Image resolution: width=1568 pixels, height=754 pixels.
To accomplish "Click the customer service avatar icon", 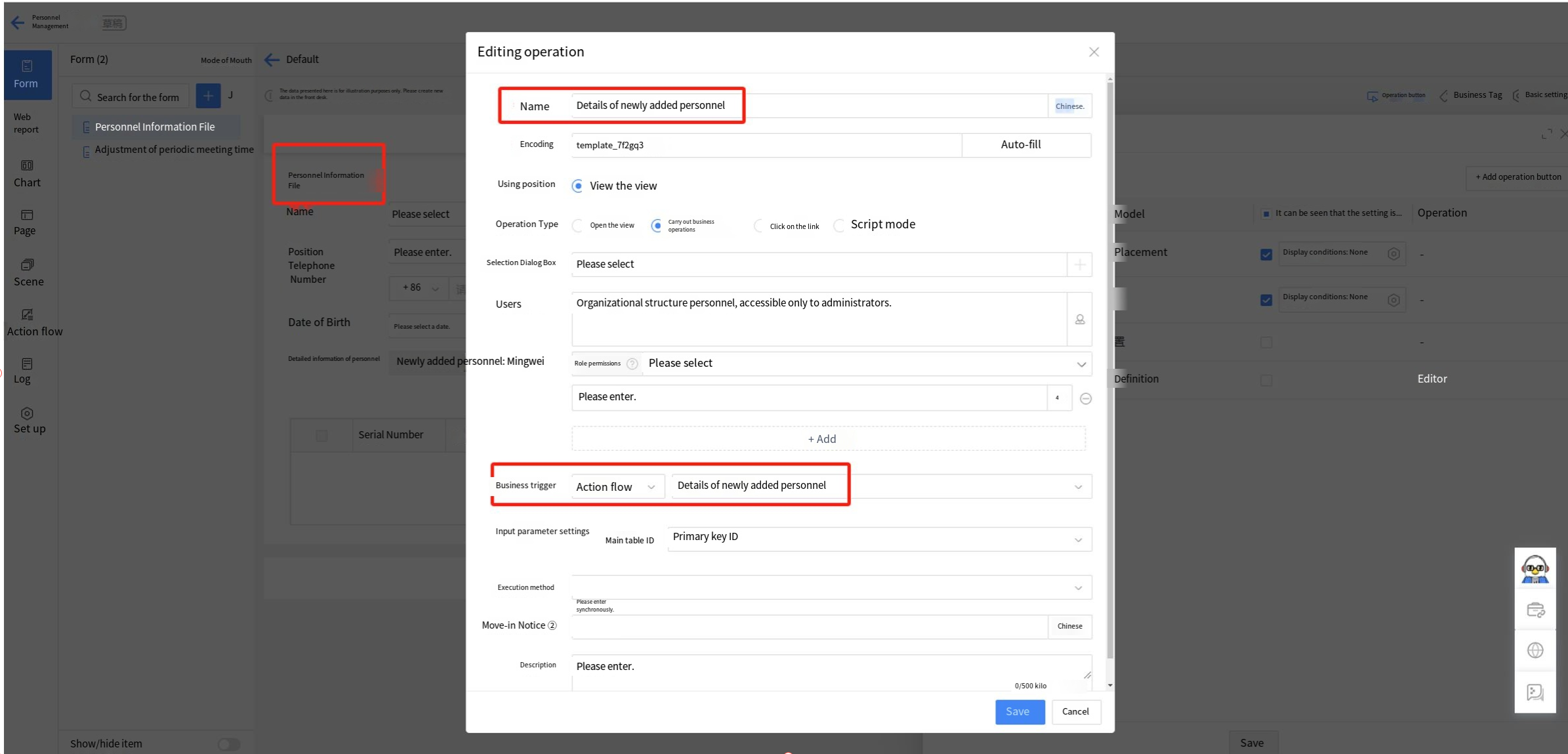I will (x=1535, y=569).
